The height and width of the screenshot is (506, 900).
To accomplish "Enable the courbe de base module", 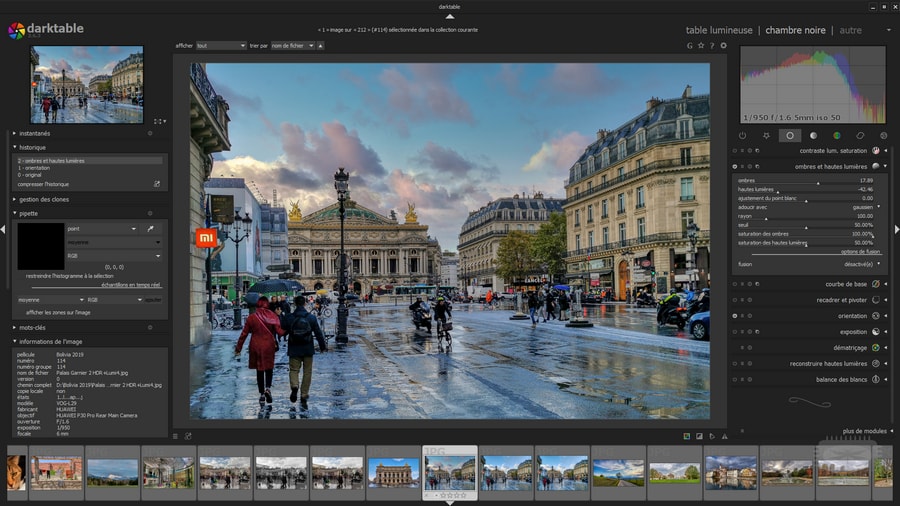I will pyautogui.click(x=735, y=284).
